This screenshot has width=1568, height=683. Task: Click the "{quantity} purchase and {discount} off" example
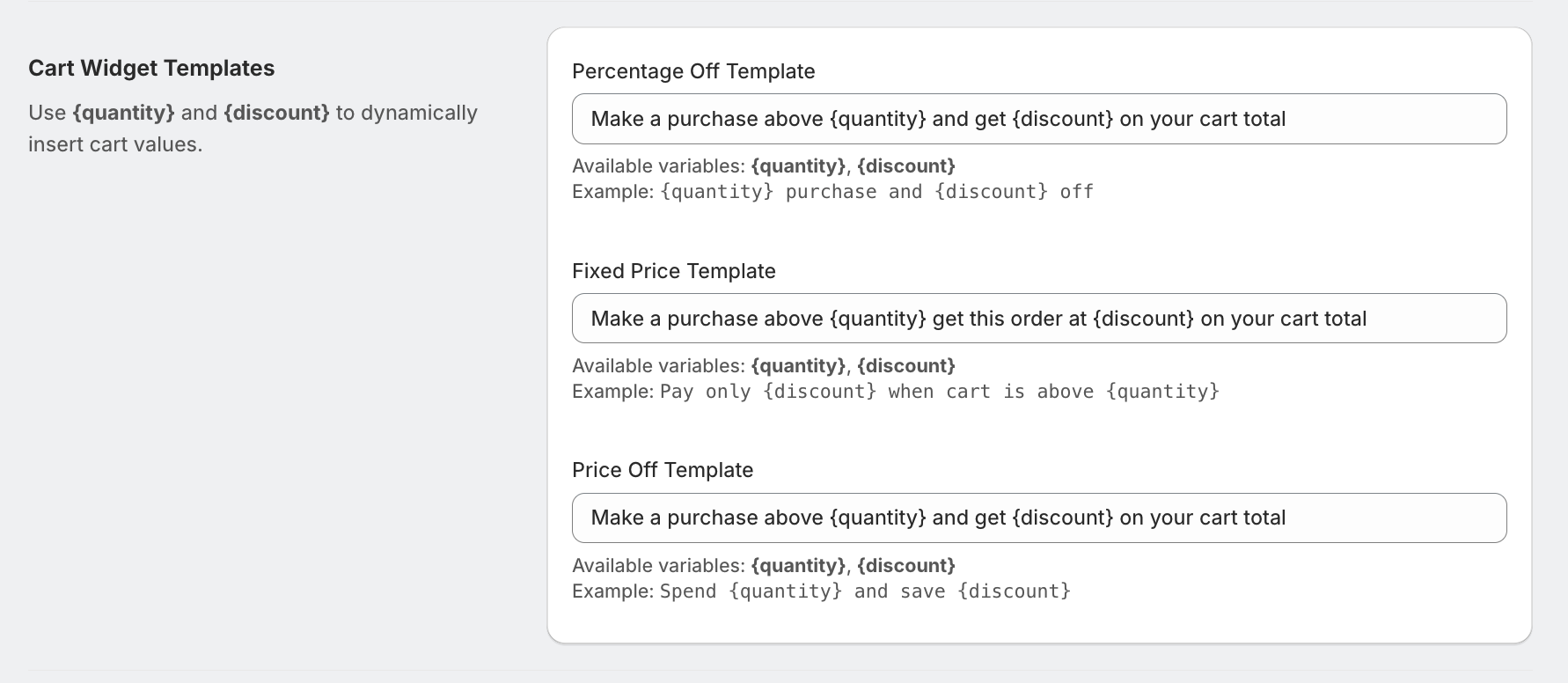point(876,192)
